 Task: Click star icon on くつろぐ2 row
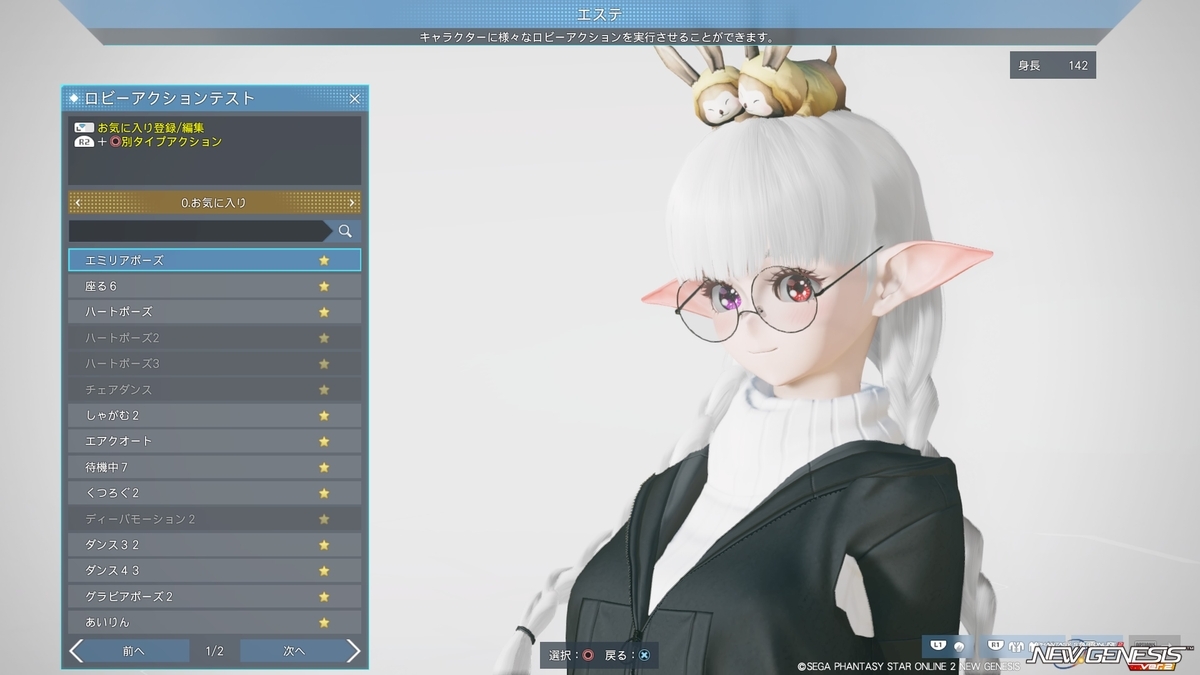324,493
